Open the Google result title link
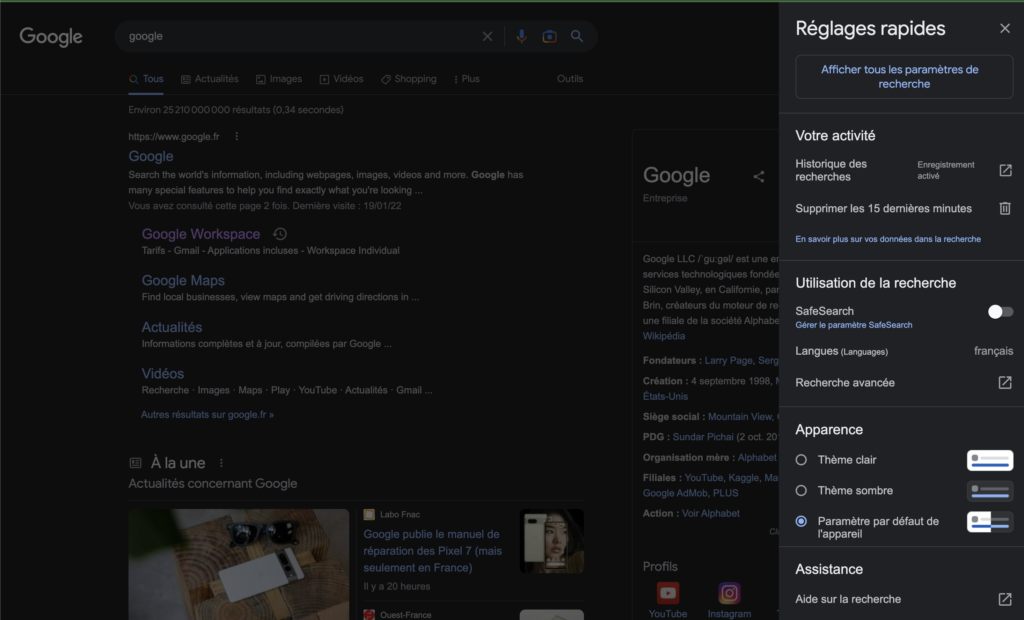This screenshot has width=1024, height=620. pyautogui.click(x=151, y=156)
